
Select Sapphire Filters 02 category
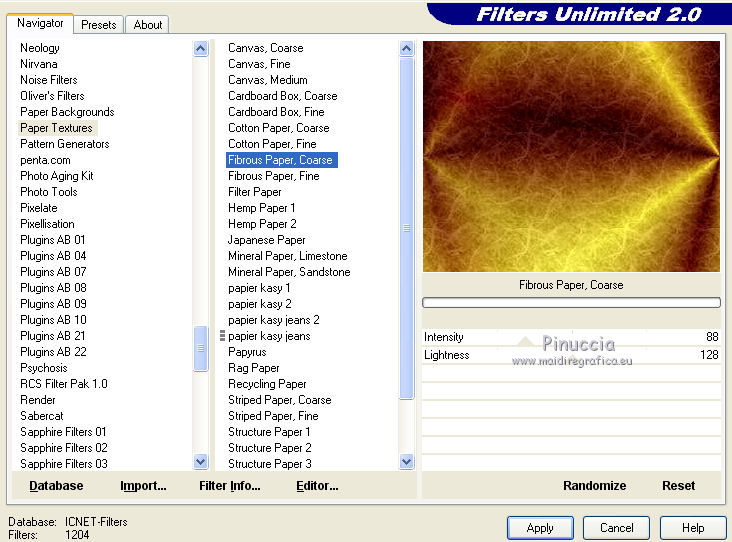pyautogui.click(x=64, y=448)
